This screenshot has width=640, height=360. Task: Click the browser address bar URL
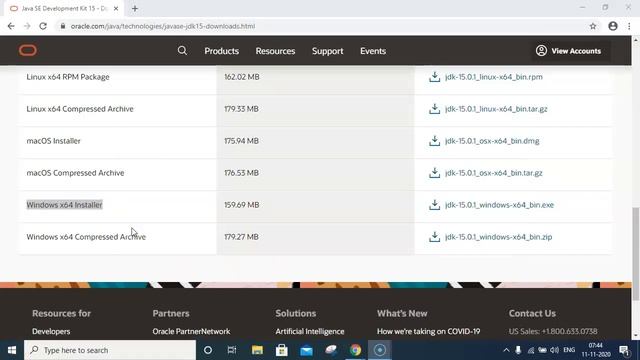(x=163, y=26)
